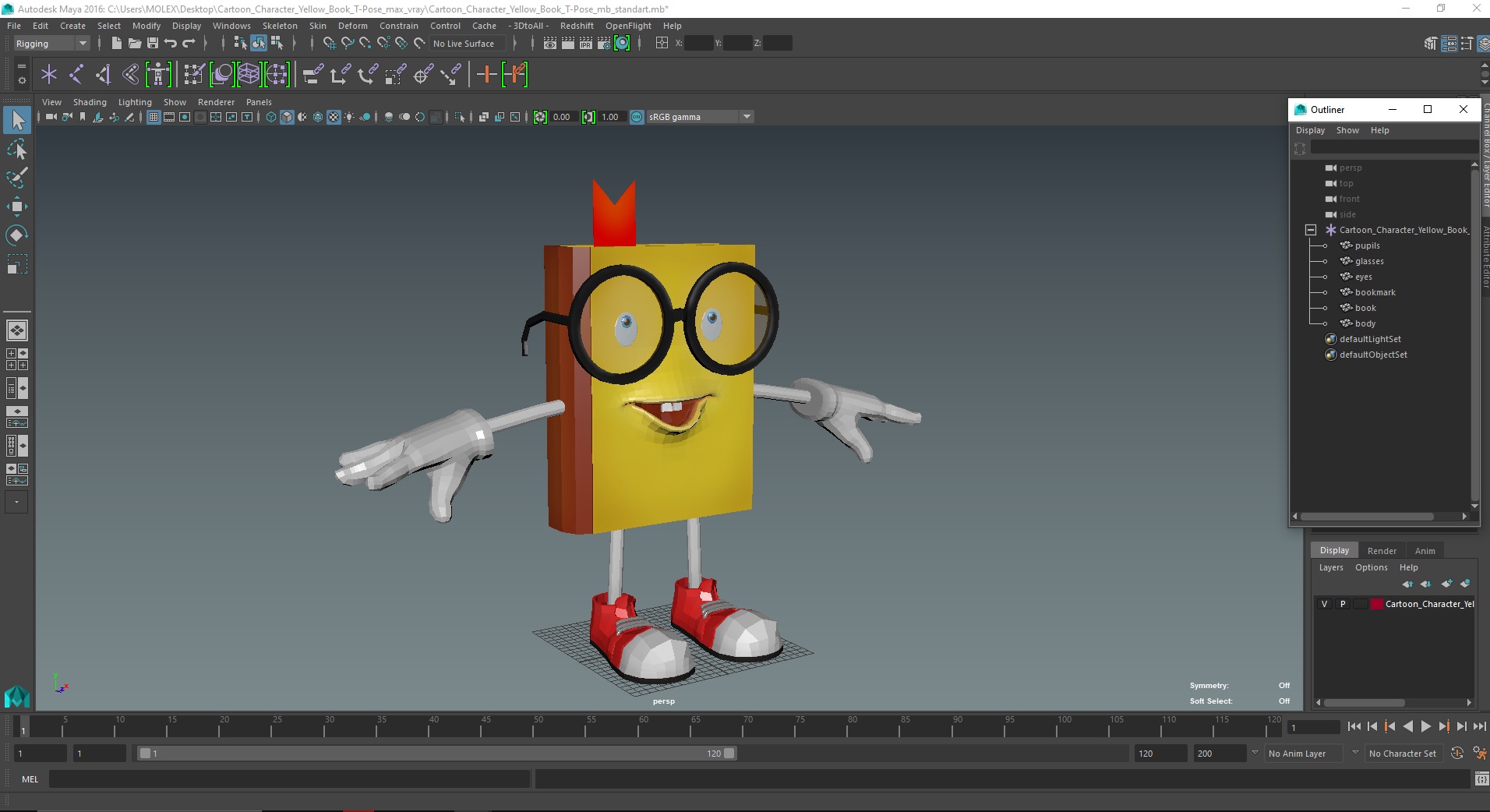Click the IK Handle shelf icon
The image size is (1490, 812).
104,75
